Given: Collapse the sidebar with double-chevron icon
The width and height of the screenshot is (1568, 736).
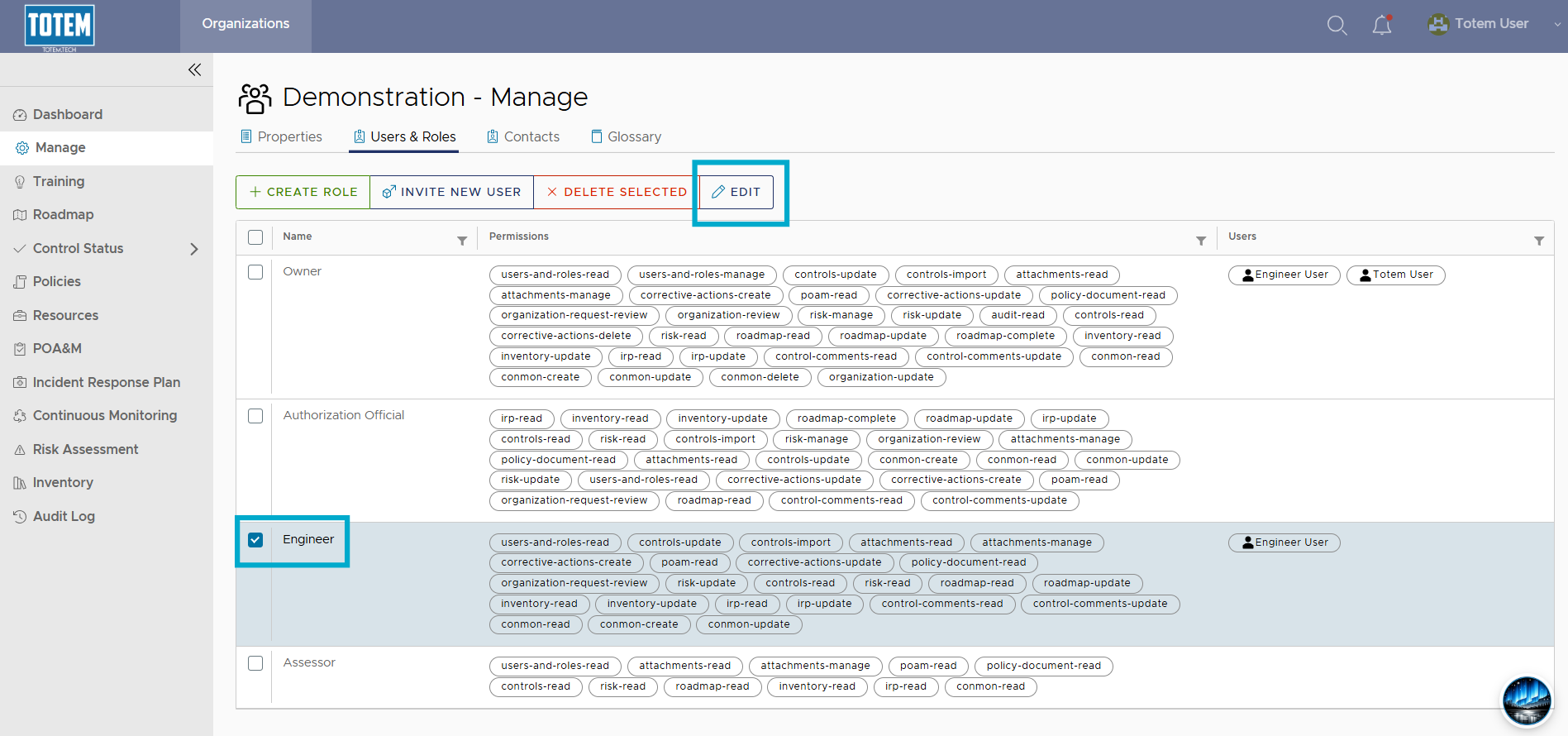Looking at the screenshot, I should coord(194,69).
